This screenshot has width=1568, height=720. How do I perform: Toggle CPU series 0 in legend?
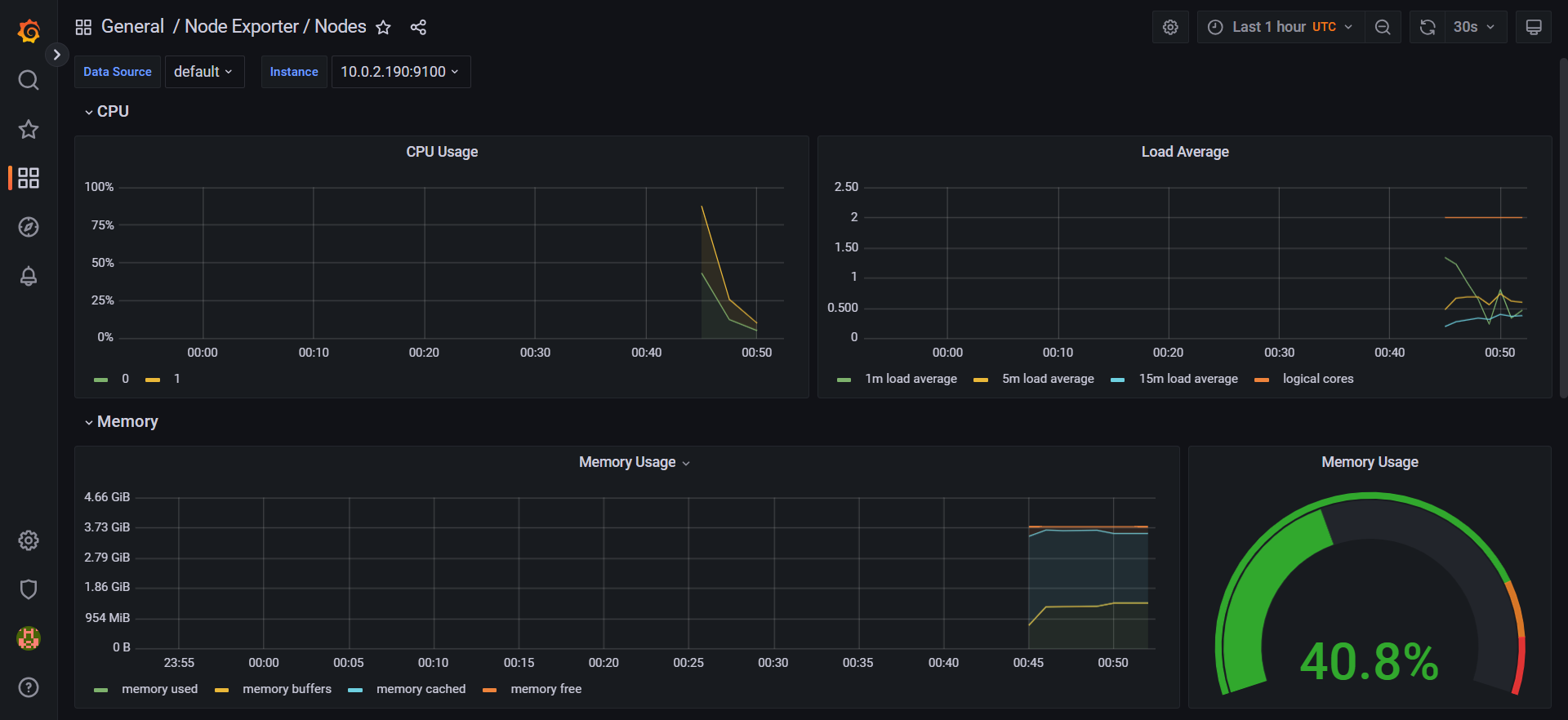pos(125,379)
